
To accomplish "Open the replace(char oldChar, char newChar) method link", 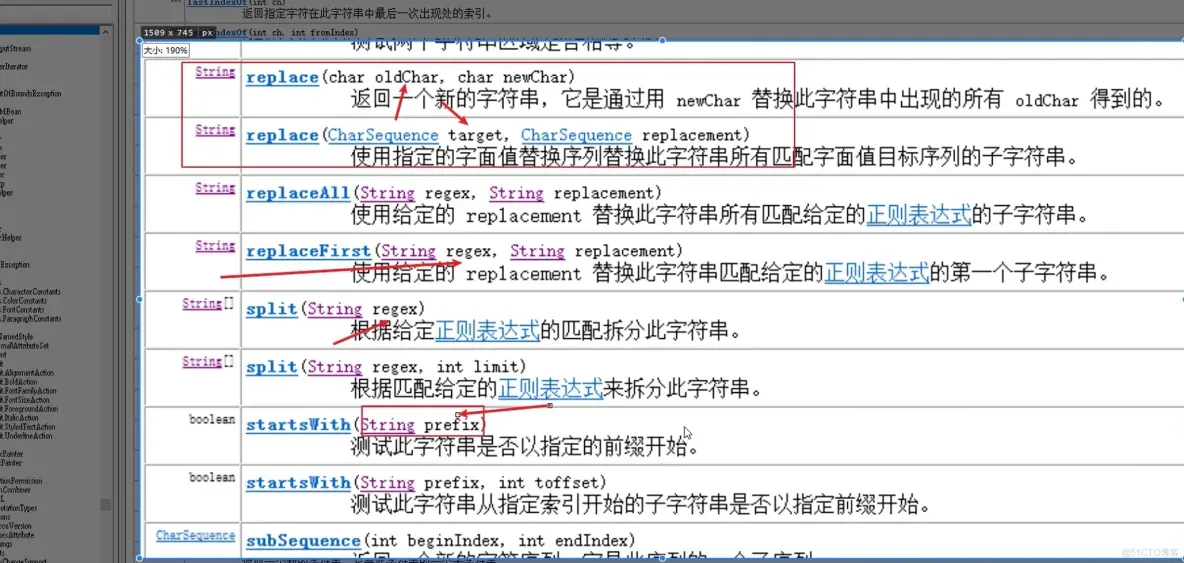I will tap(282, 77).
